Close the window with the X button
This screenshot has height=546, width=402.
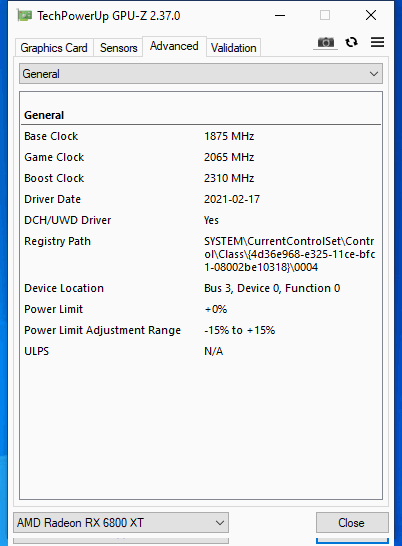tap(371, 15)
